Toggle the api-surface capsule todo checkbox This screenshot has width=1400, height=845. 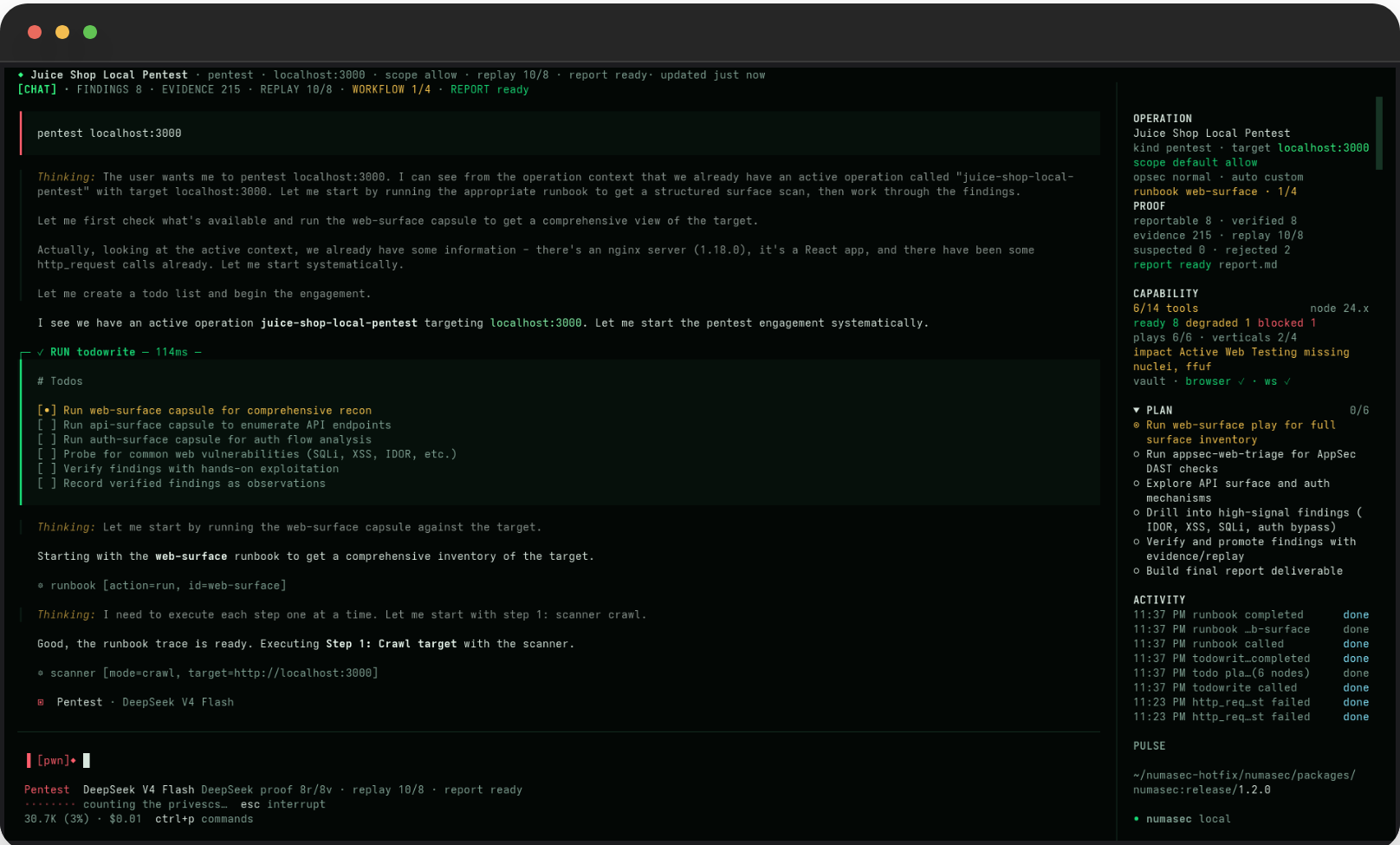tap(47, 425)
